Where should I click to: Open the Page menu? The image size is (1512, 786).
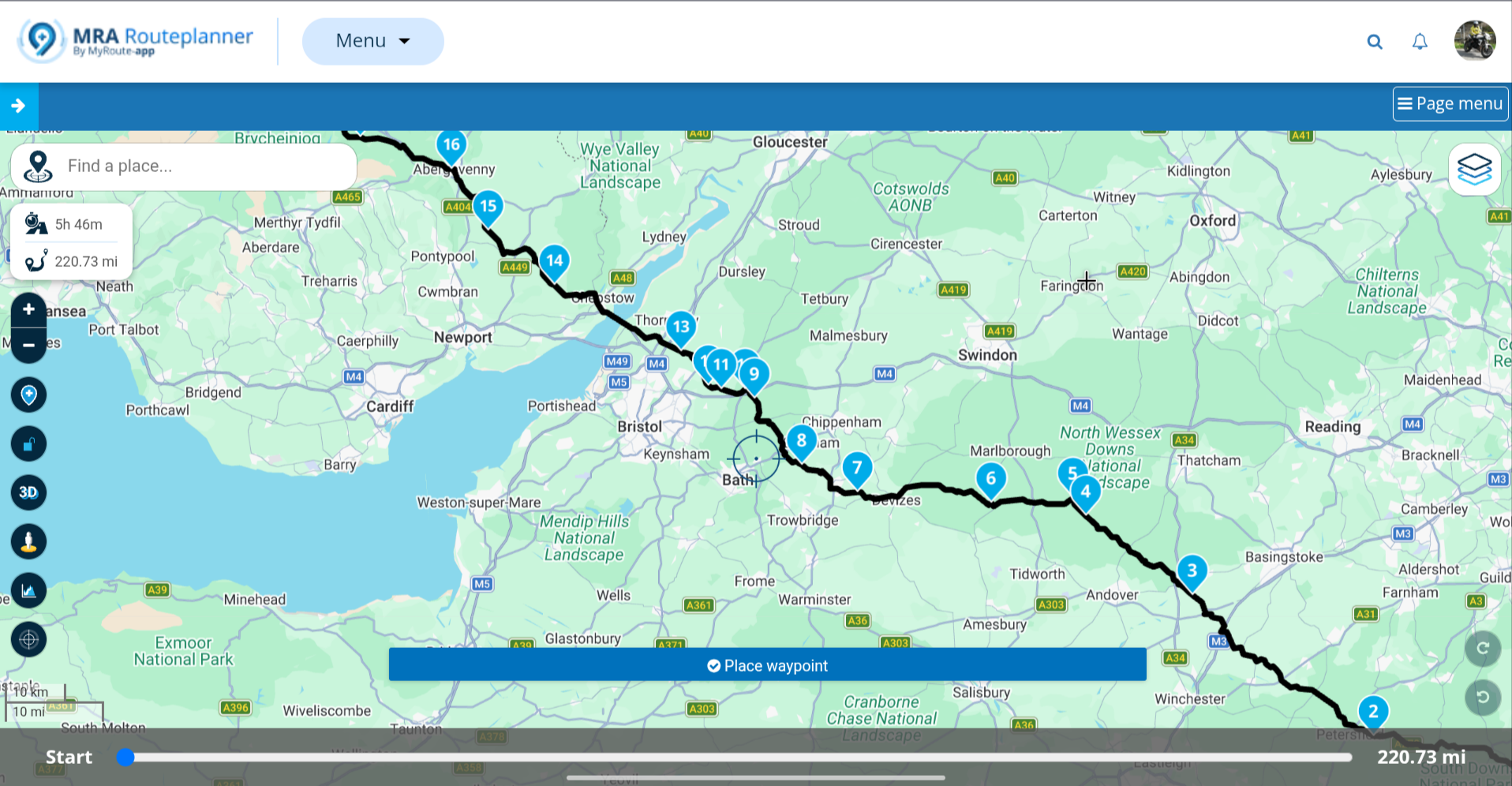click(1450, 103)
